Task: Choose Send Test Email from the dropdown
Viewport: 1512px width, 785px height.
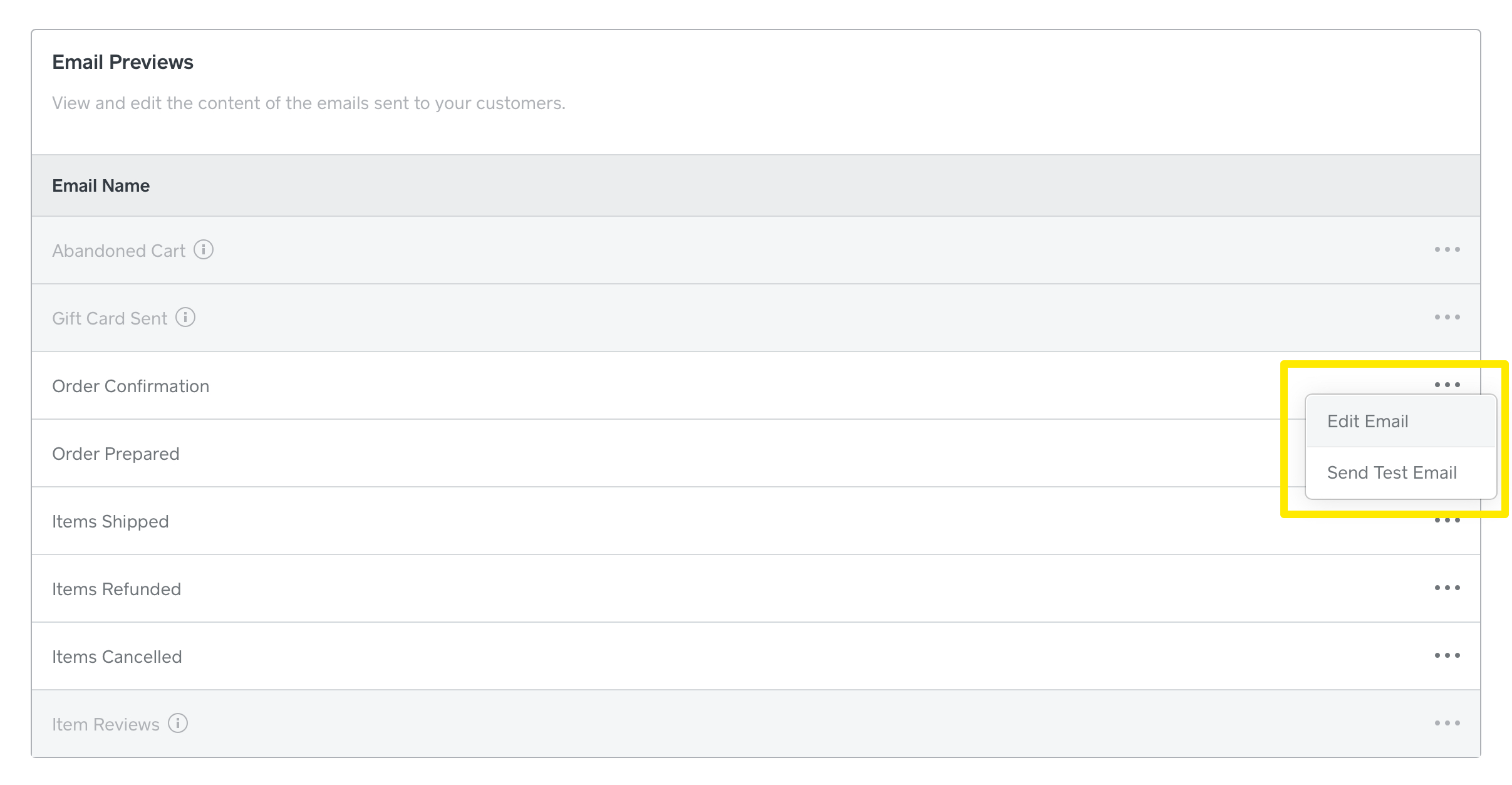Action: coord(1401,473)
